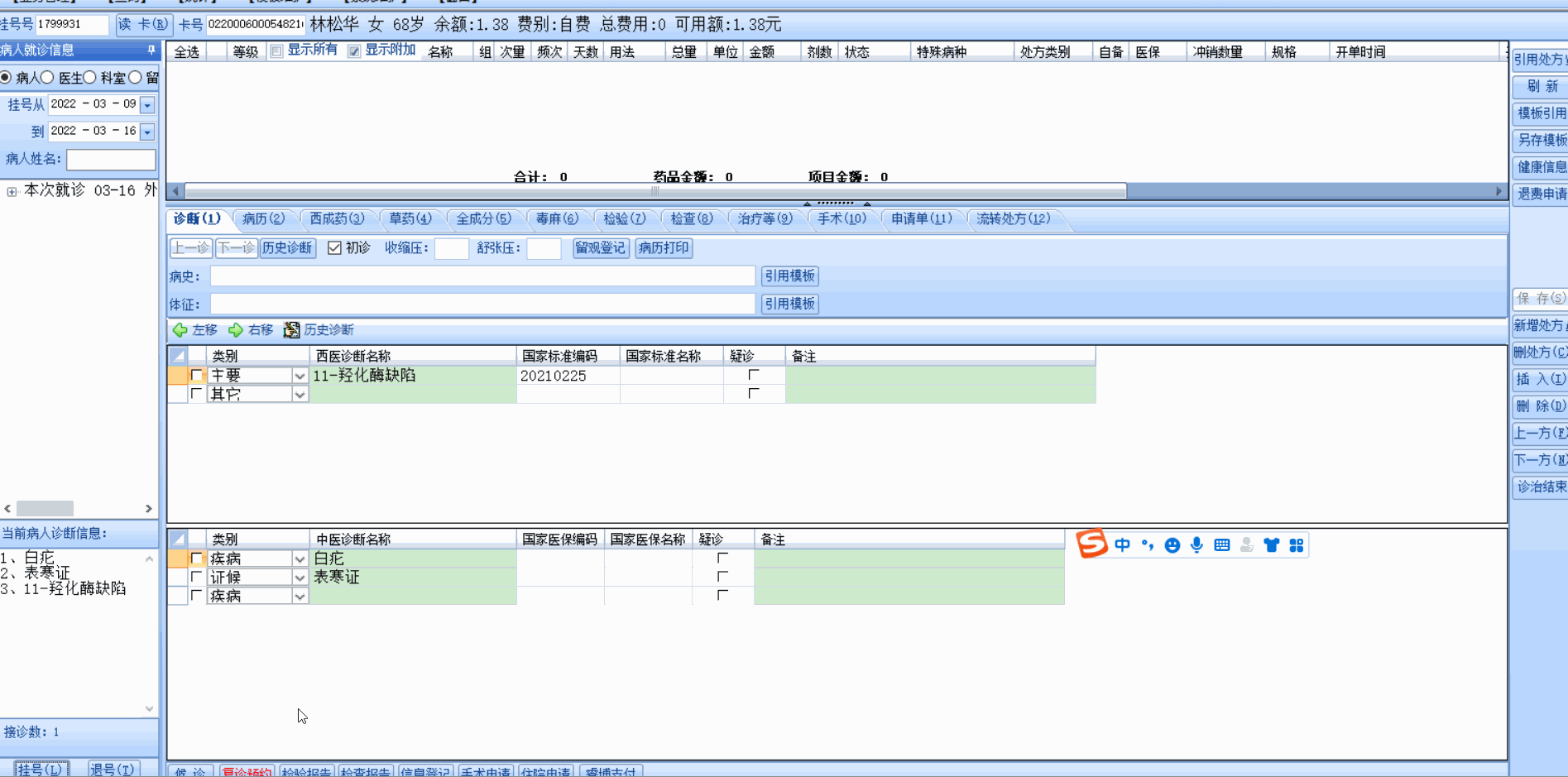Toggle the Sogou punctuation mode icon

point(1147,544)
